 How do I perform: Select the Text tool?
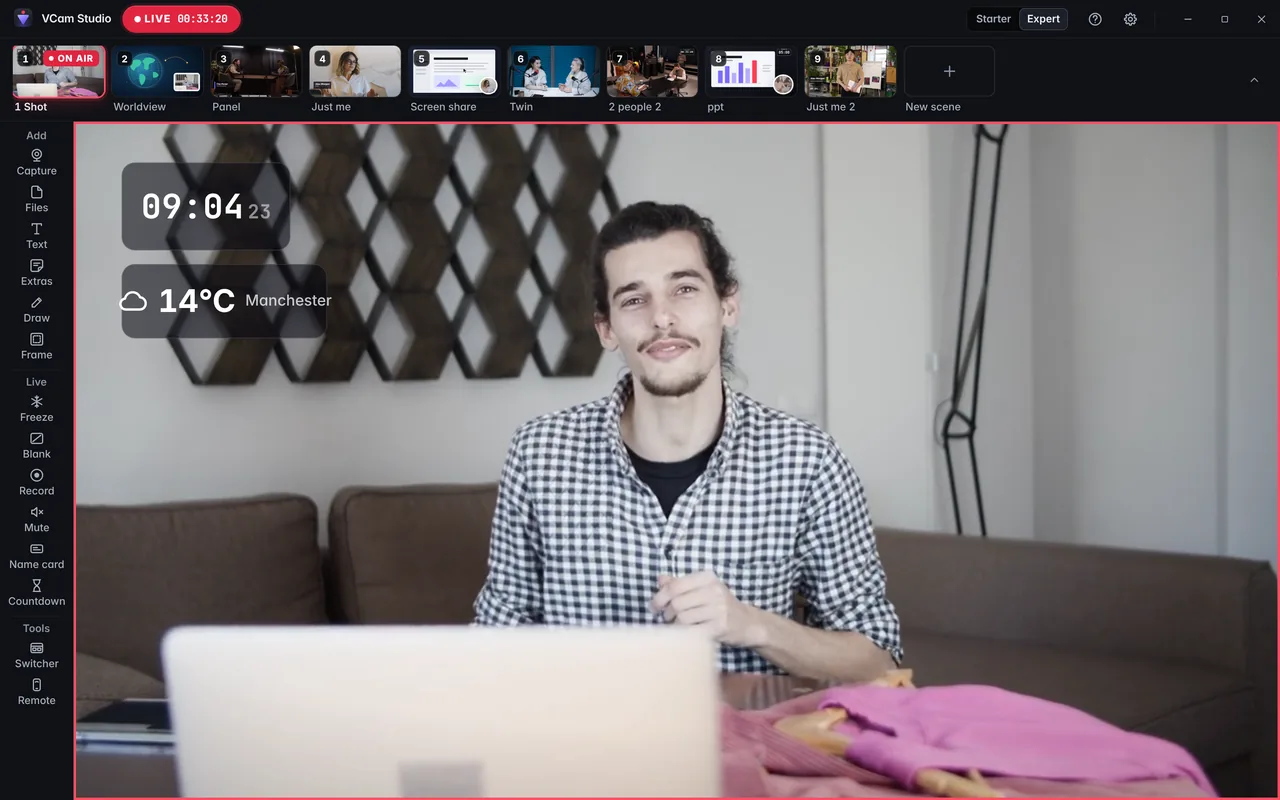(x=36, y=236)
